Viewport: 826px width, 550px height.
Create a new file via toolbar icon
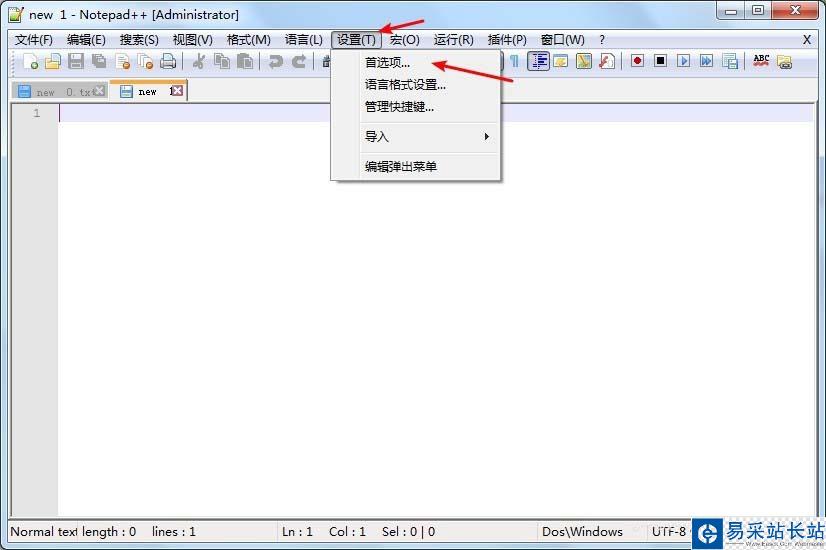pos(30,62)
